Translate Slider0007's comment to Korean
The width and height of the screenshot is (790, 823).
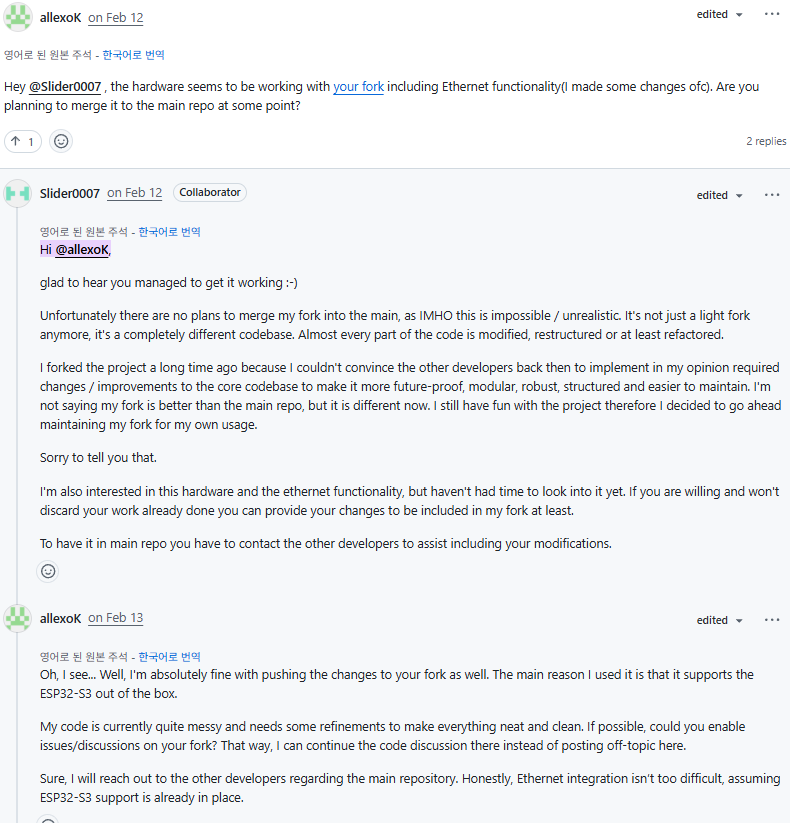coord(169,232)
